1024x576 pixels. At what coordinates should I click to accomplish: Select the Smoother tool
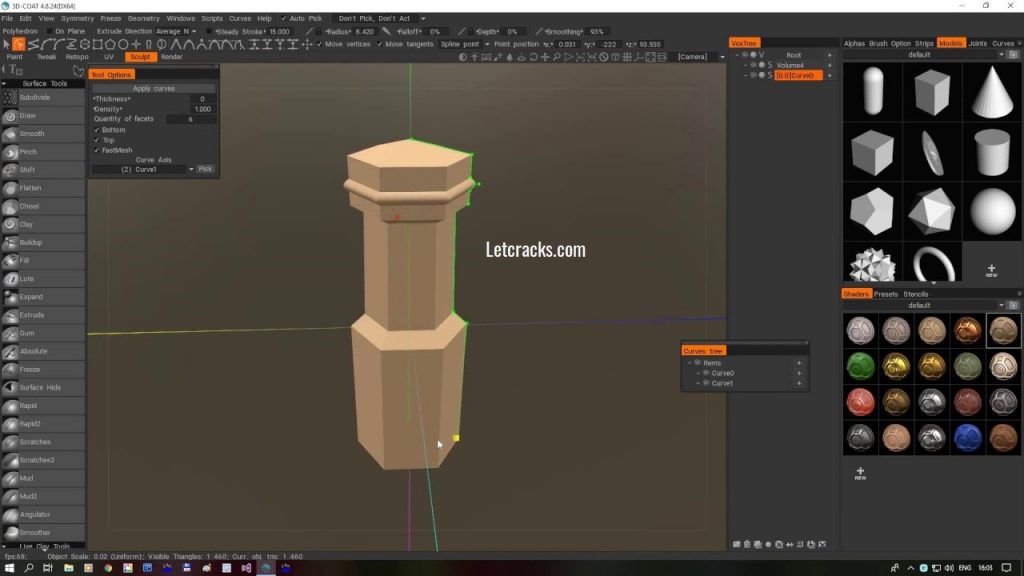43,533
